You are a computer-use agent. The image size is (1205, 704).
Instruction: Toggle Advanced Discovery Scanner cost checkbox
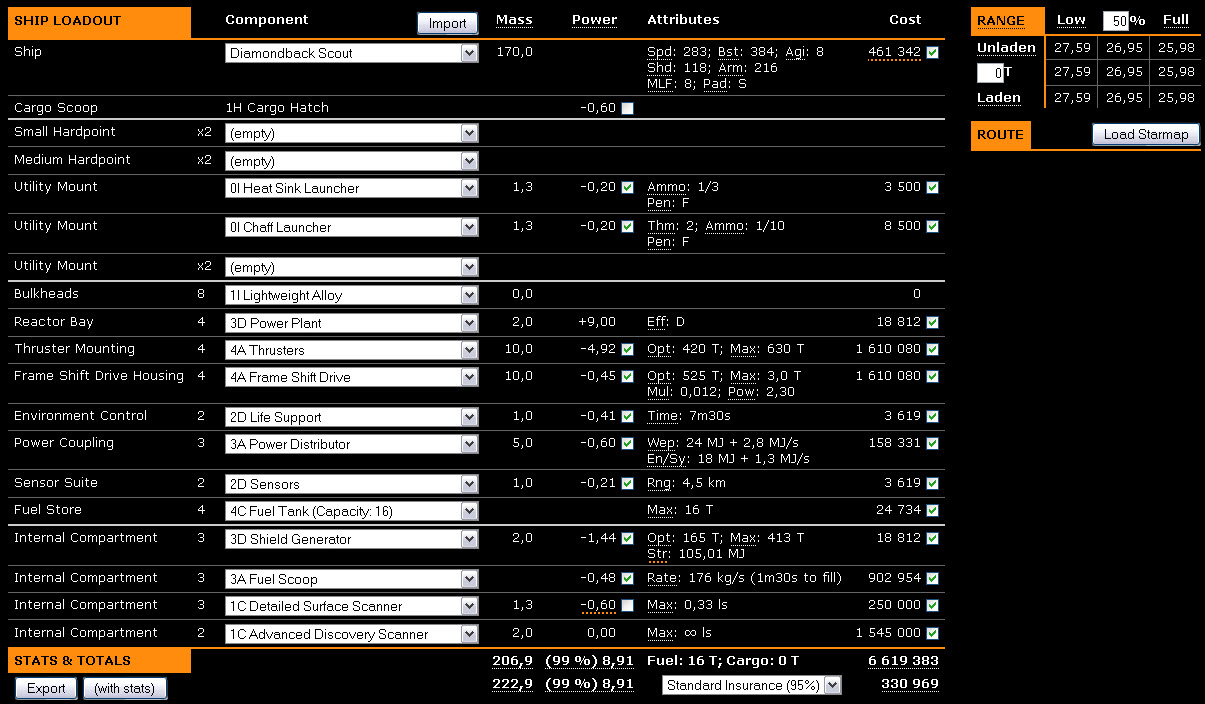pyautogui.click(x=933, y=633)
